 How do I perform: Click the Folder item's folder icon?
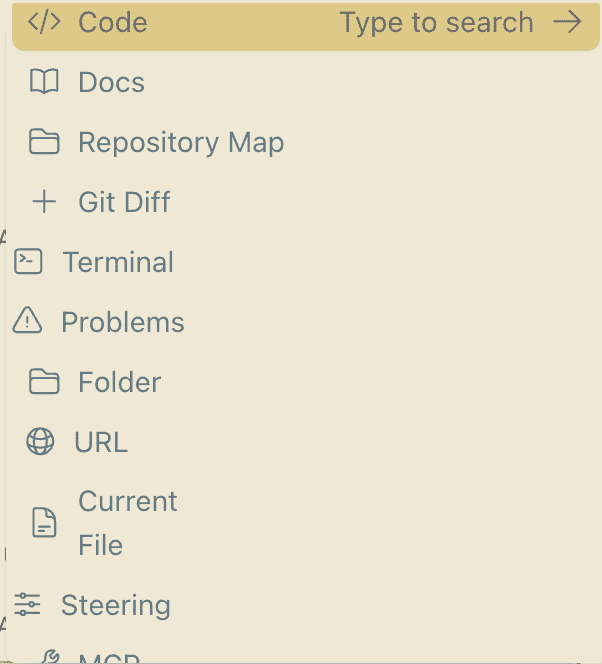[x=44, y=382]
